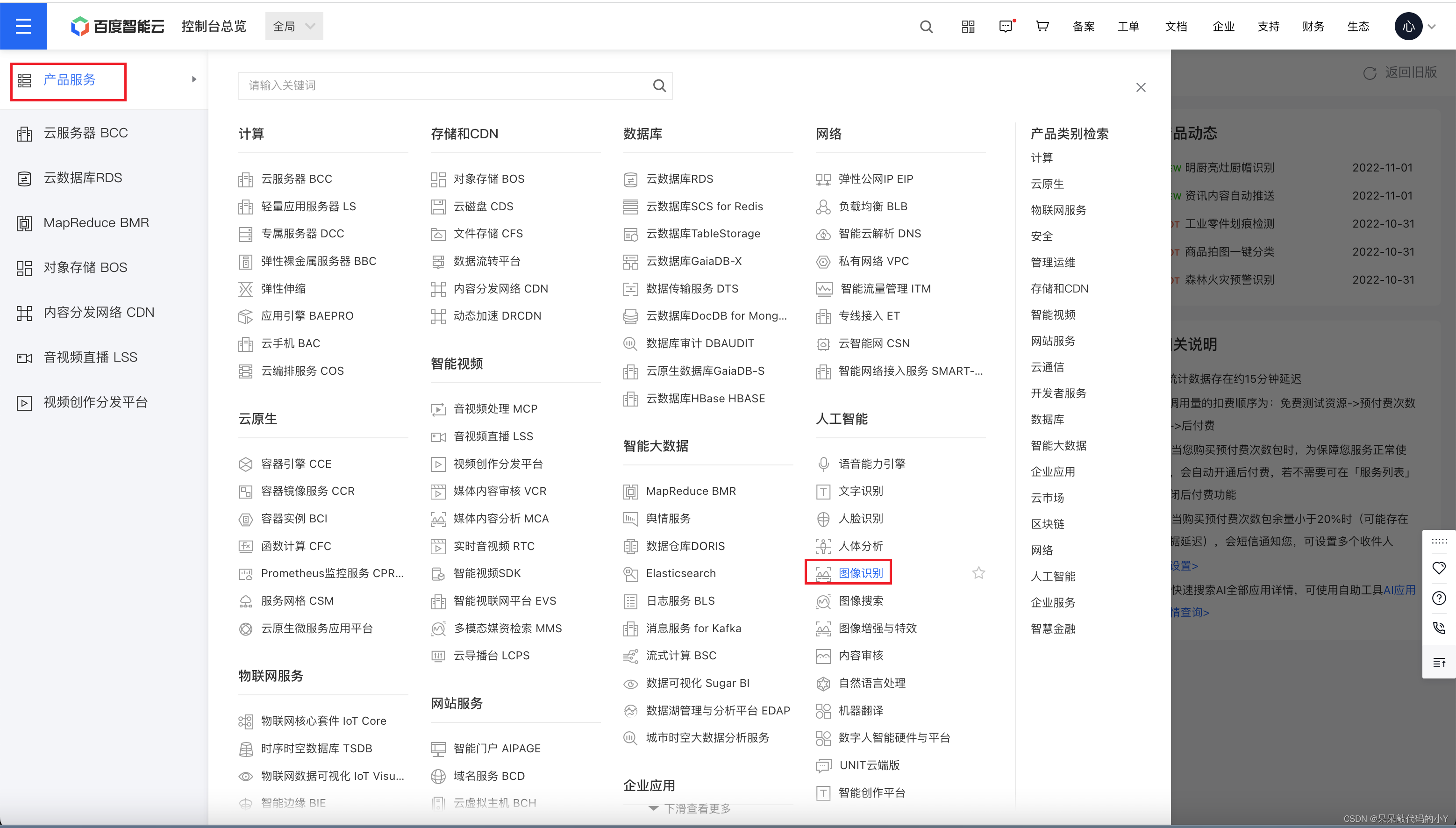
Task: Expand the user avatar dropdown arrow
Action: click(x=1432, y=27)
